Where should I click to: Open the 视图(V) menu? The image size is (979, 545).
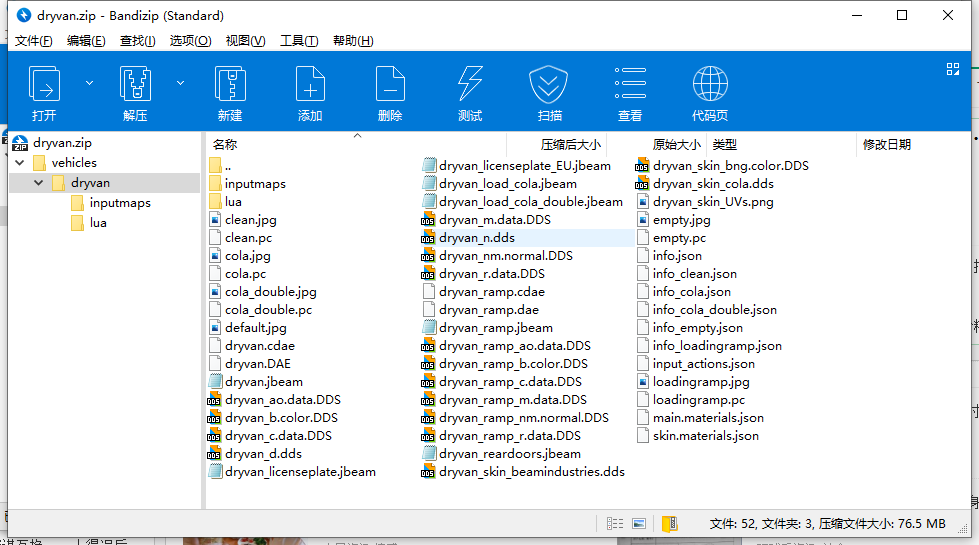point(245,41)
